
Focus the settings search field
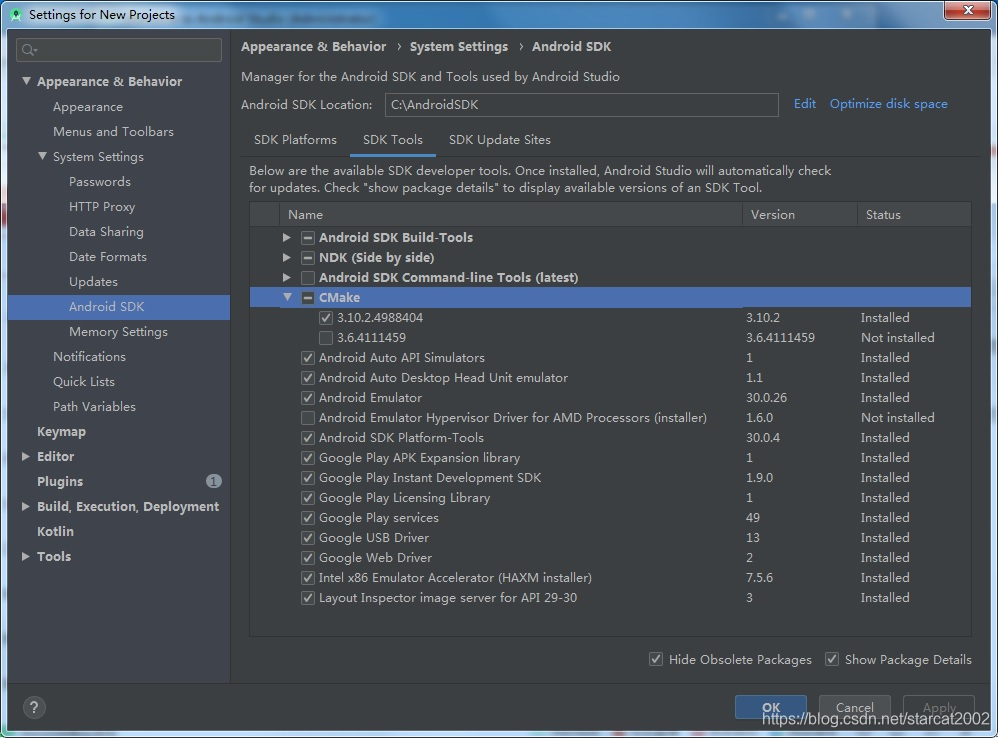coord(119,50)
